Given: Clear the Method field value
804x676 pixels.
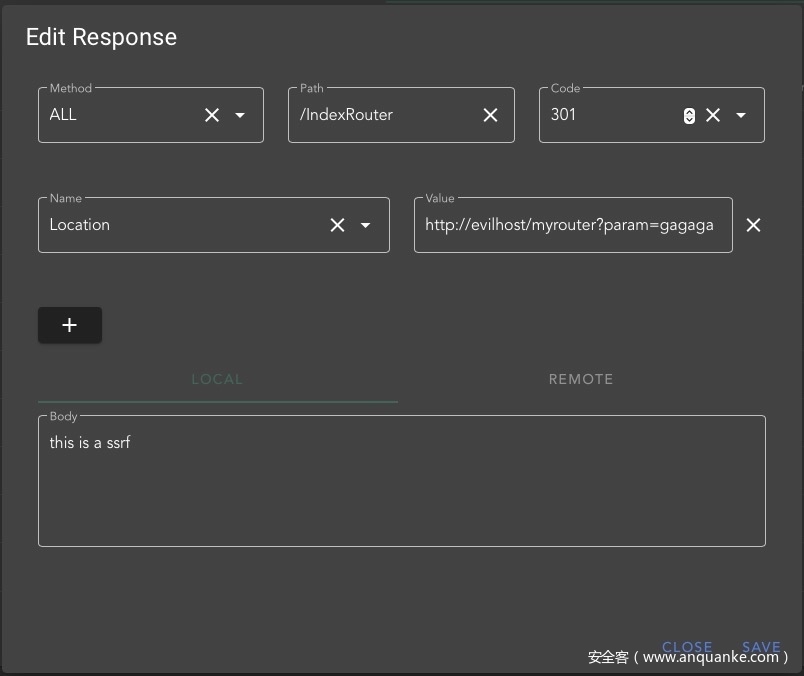Looking at the screenshot, I should click(x=212, y=115).
